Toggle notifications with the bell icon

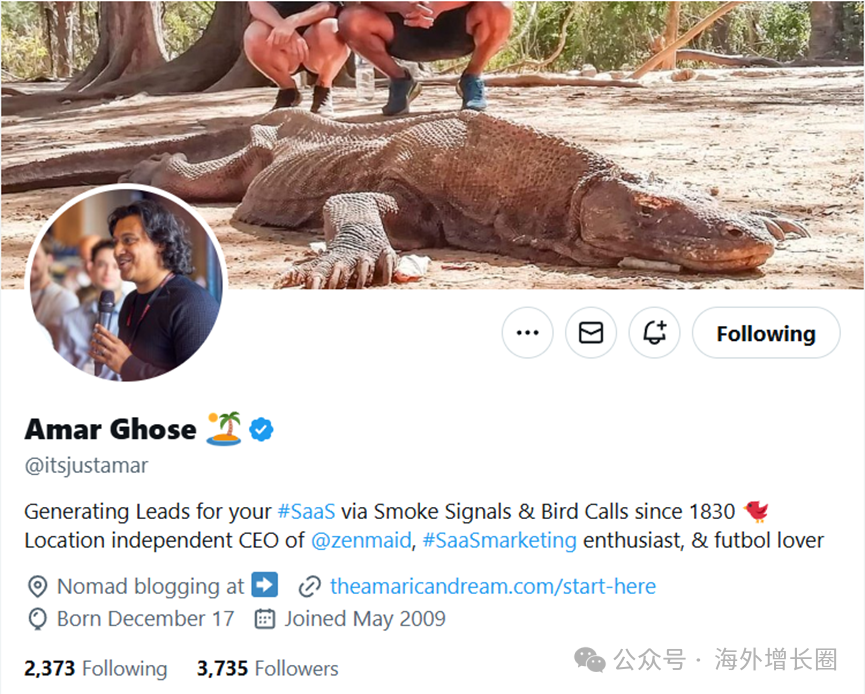(654, 333)
